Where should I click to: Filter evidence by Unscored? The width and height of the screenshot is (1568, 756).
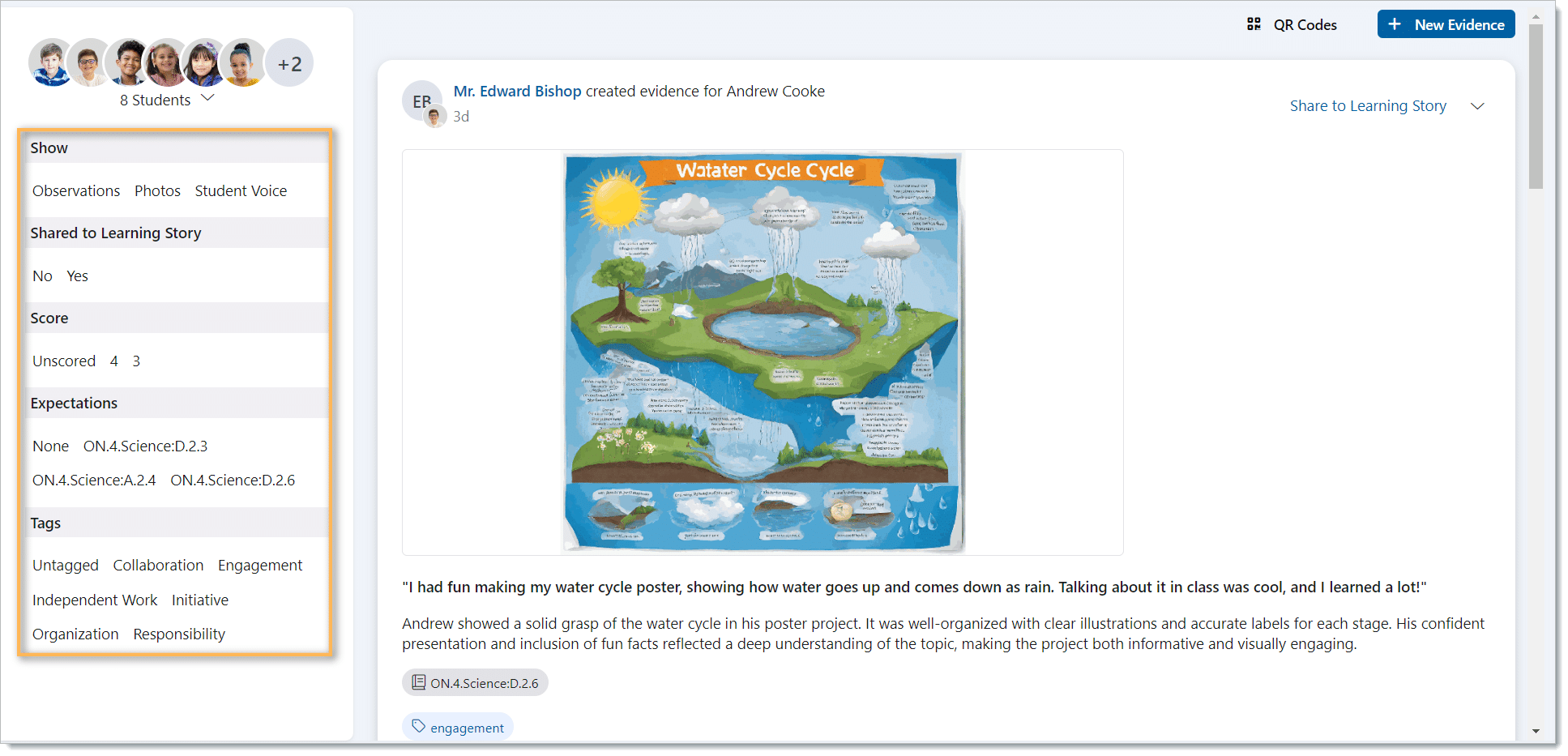[x=64, y=361]
